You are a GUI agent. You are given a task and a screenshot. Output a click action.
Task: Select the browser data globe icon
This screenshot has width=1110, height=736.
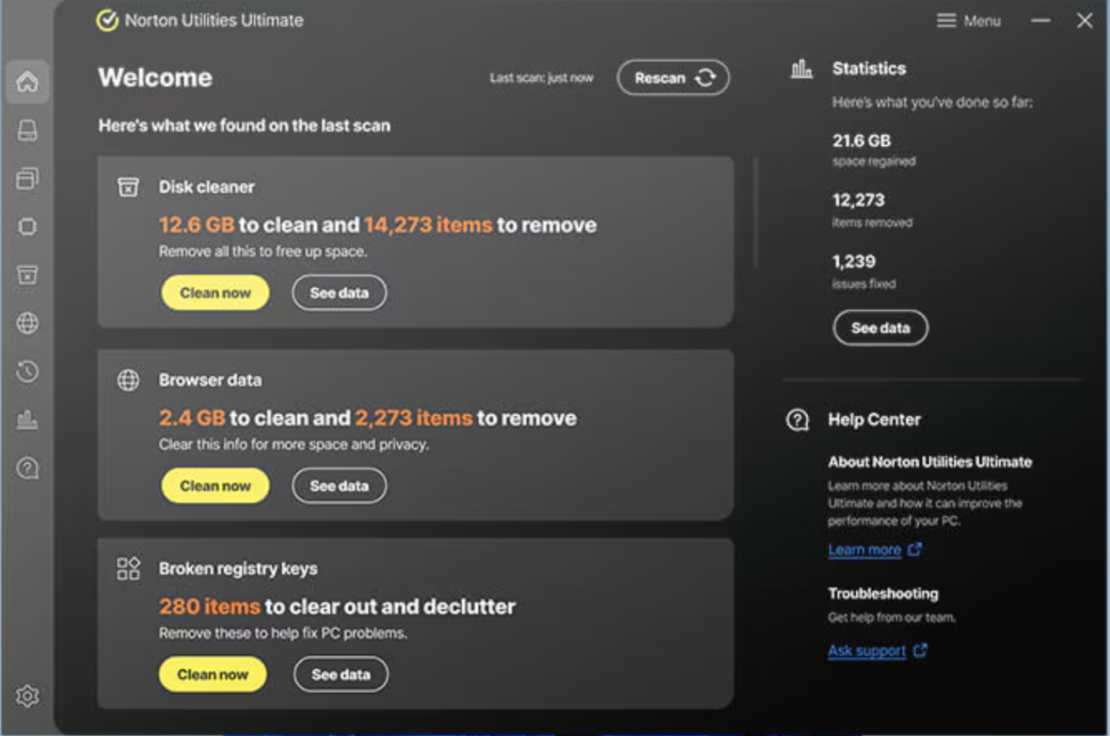coord(27,324)
